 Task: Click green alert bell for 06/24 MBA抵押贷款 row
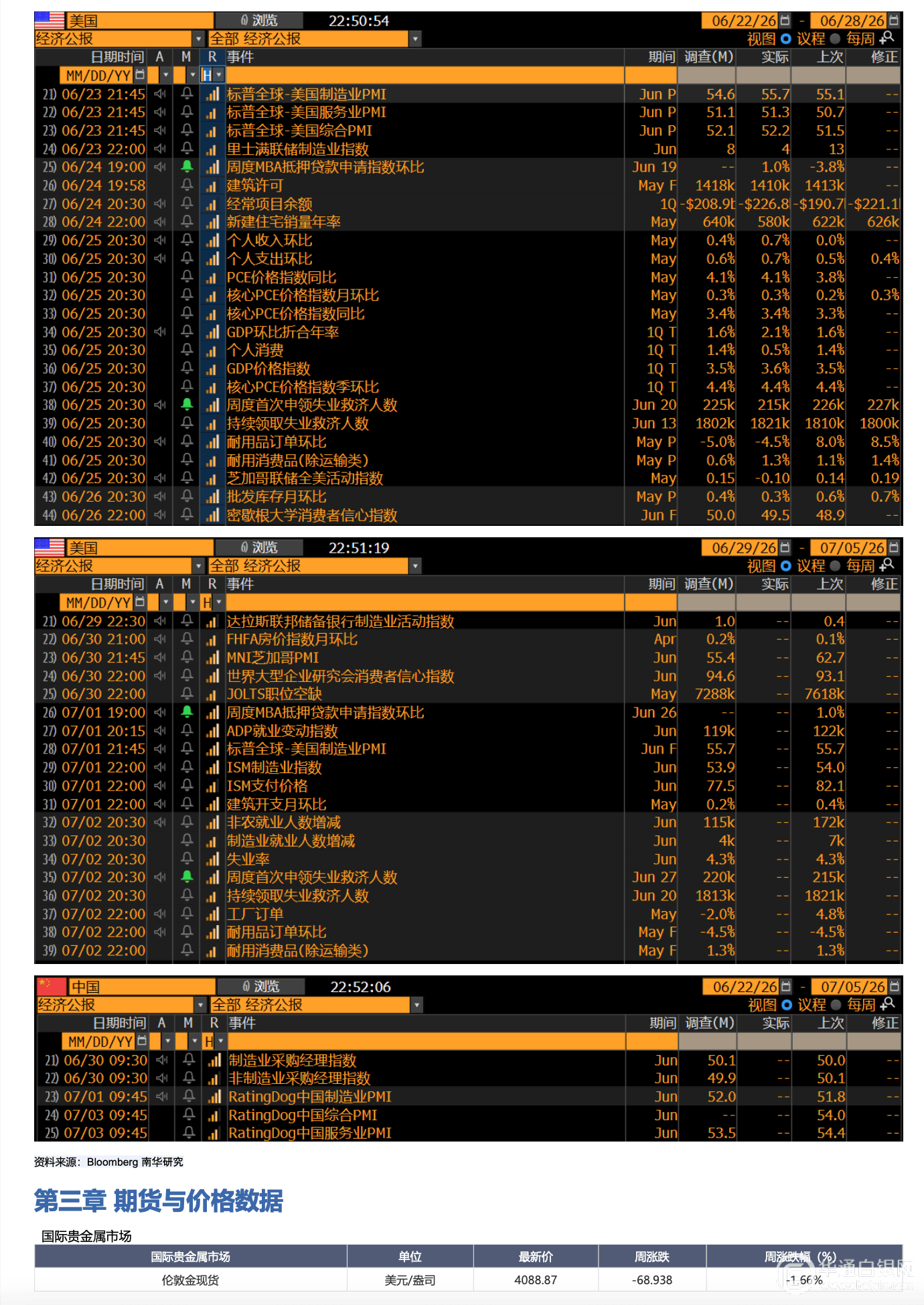click(x=187, y=167)
